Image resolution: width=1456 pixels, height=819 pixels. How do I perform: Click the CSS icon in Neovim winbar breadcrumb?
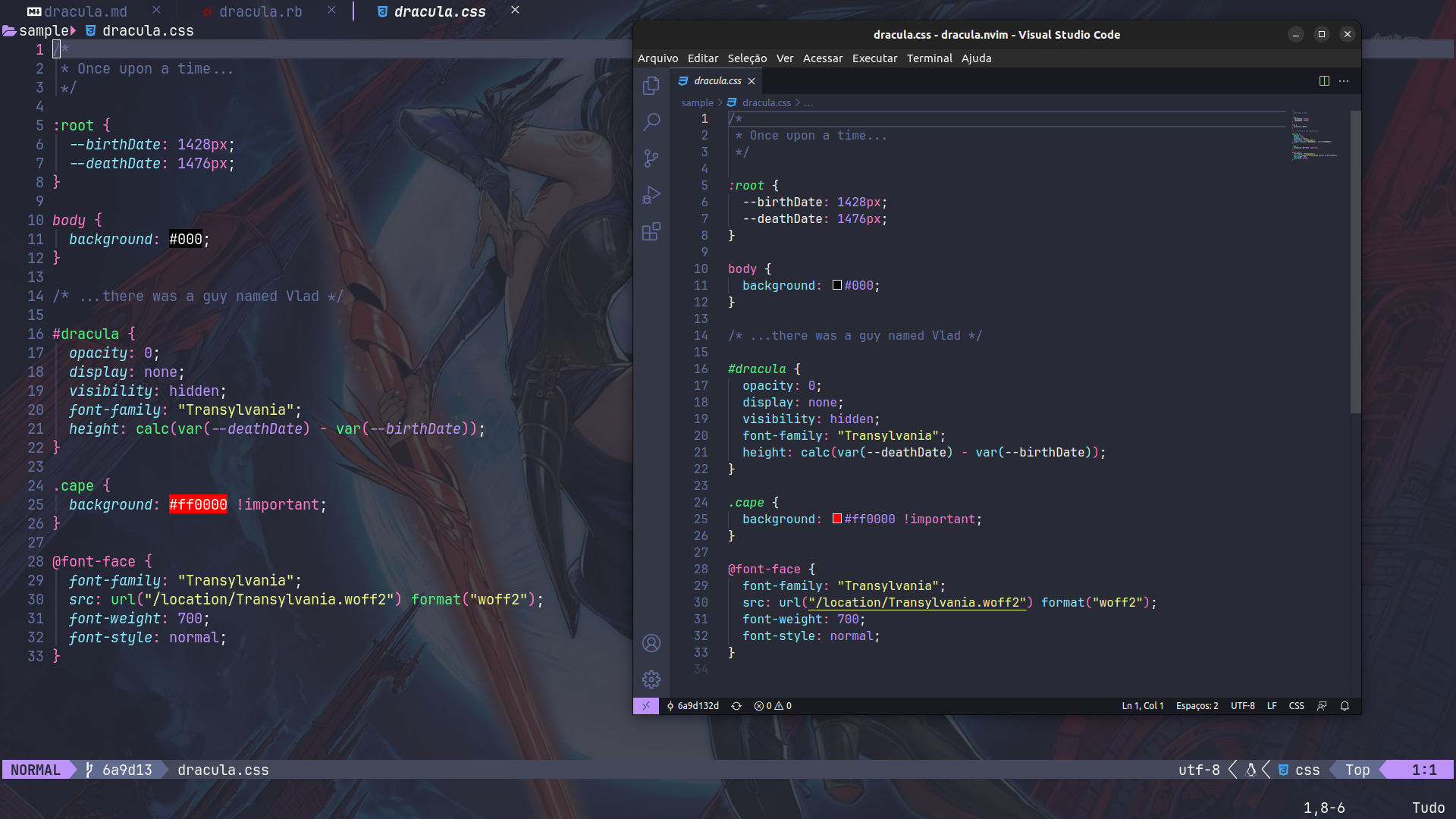90,31
